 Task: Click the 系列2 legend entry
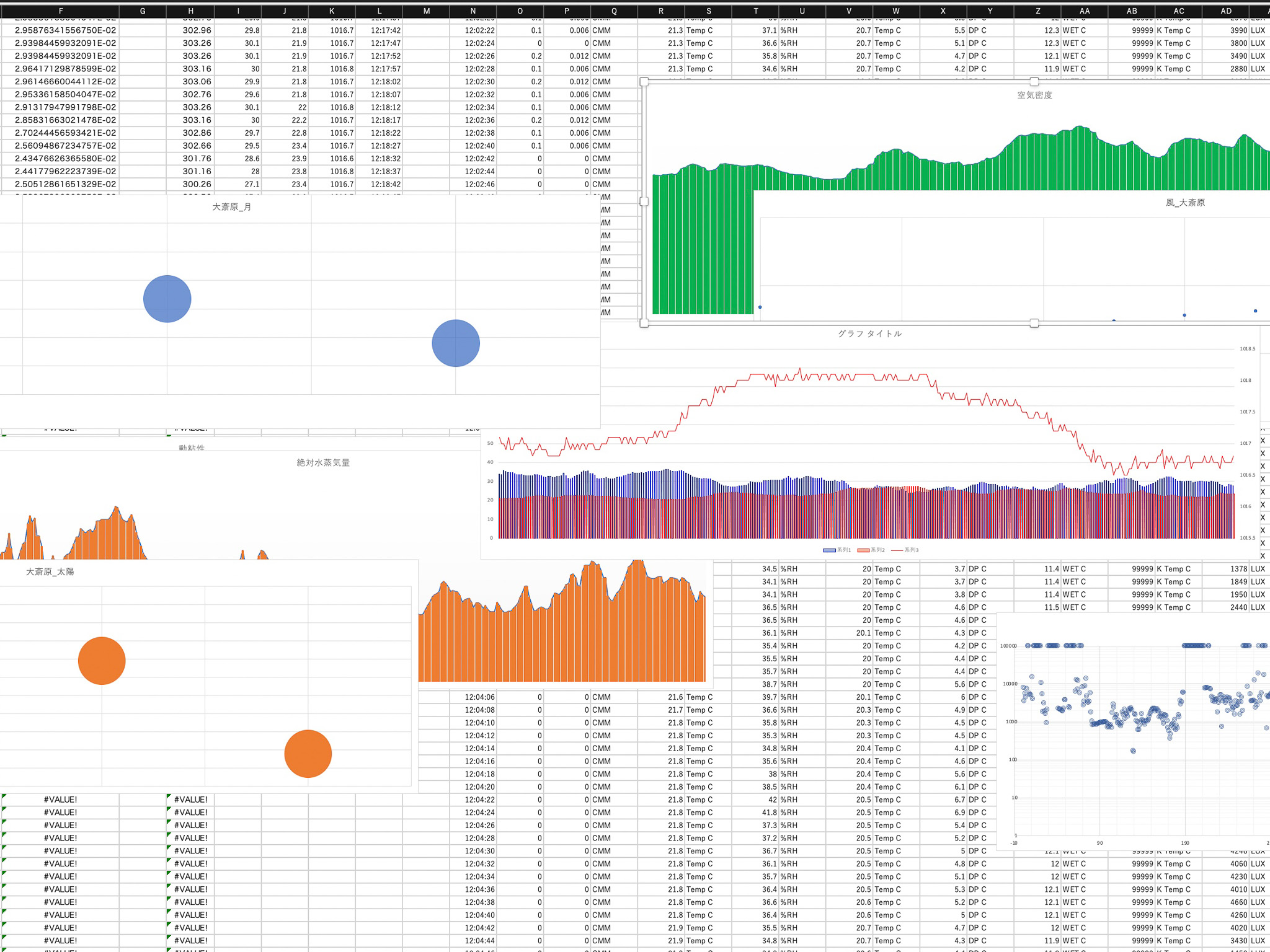click(871, 550)
